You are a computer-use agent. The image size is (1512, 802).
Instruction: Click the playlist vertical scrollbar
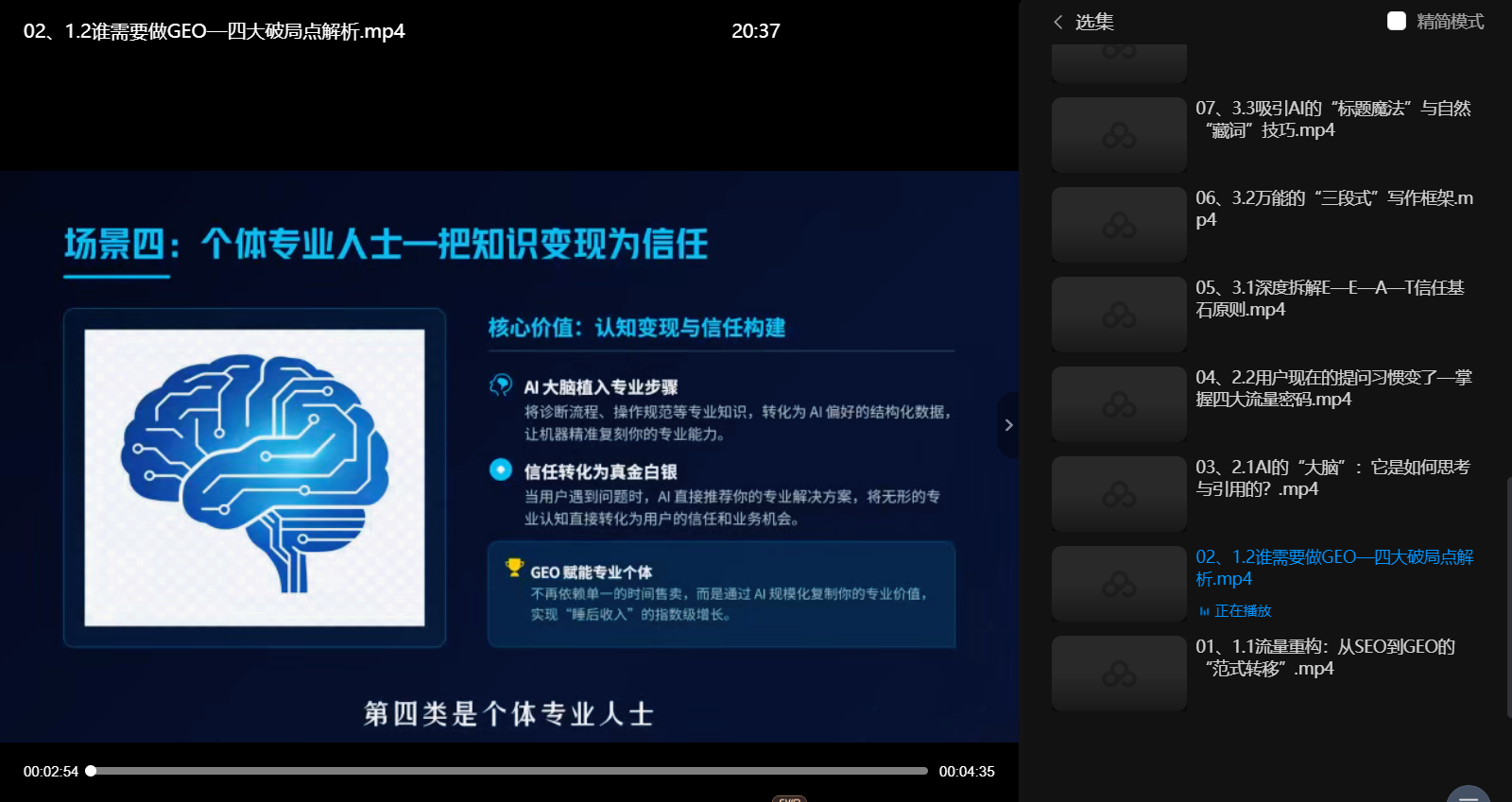click(x=1507, y=595)
